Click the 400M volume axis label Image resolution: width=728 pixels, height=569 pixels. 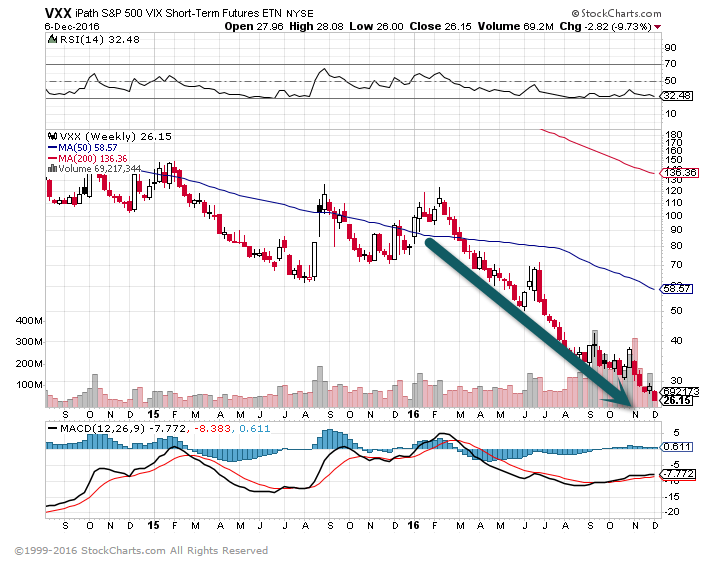[29, 320]
